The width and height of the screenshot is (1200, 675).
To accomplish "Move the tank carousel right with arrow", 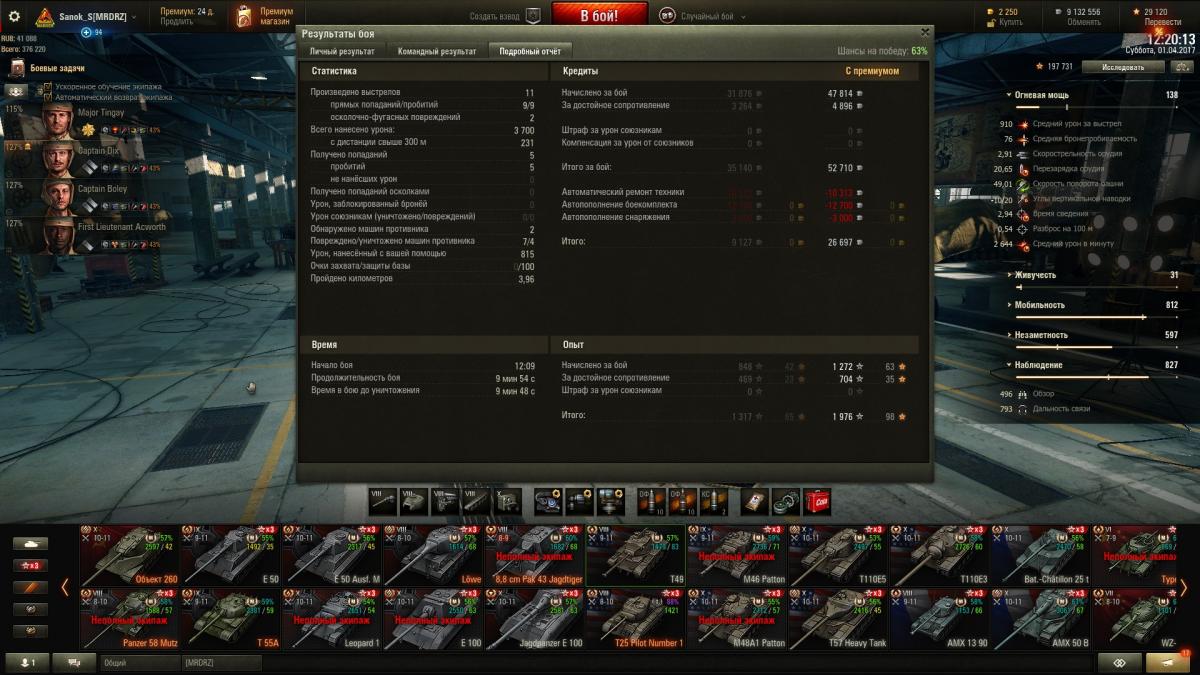I will point(1184,587).
